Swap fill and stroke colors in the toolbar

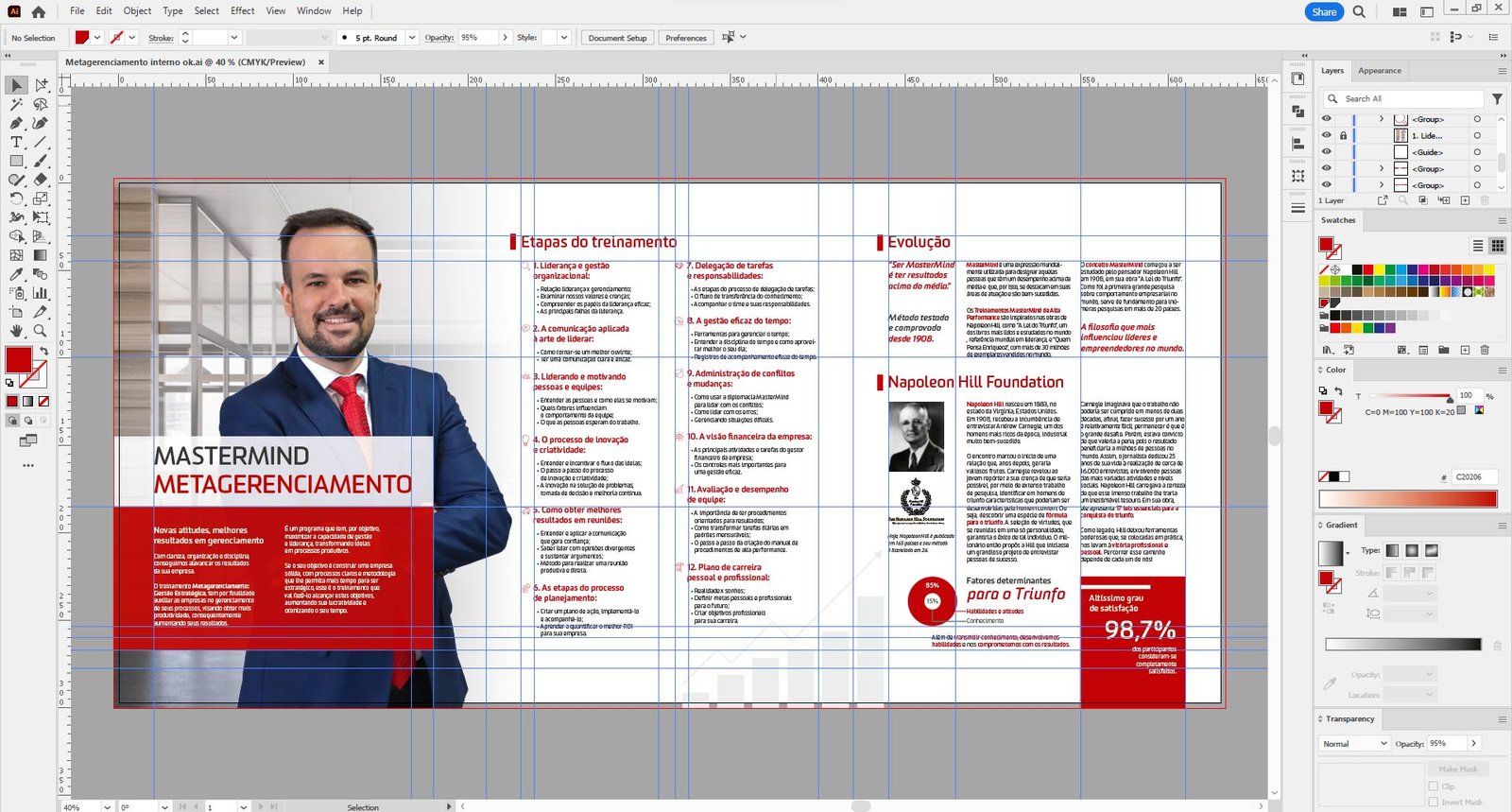[43, 352]
